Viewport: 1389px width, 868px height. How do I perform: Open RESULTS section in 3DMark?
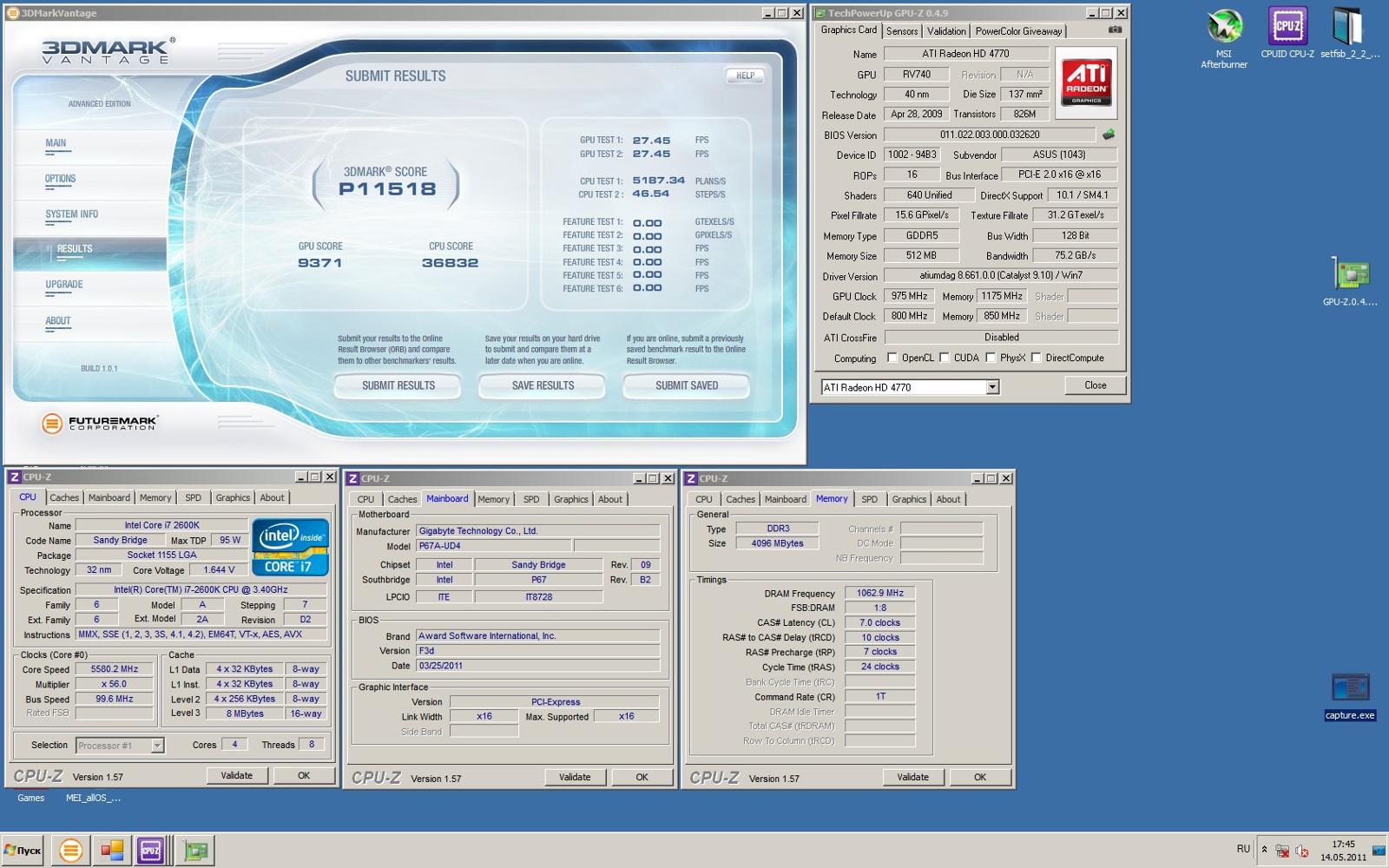(x=74, y=249)
